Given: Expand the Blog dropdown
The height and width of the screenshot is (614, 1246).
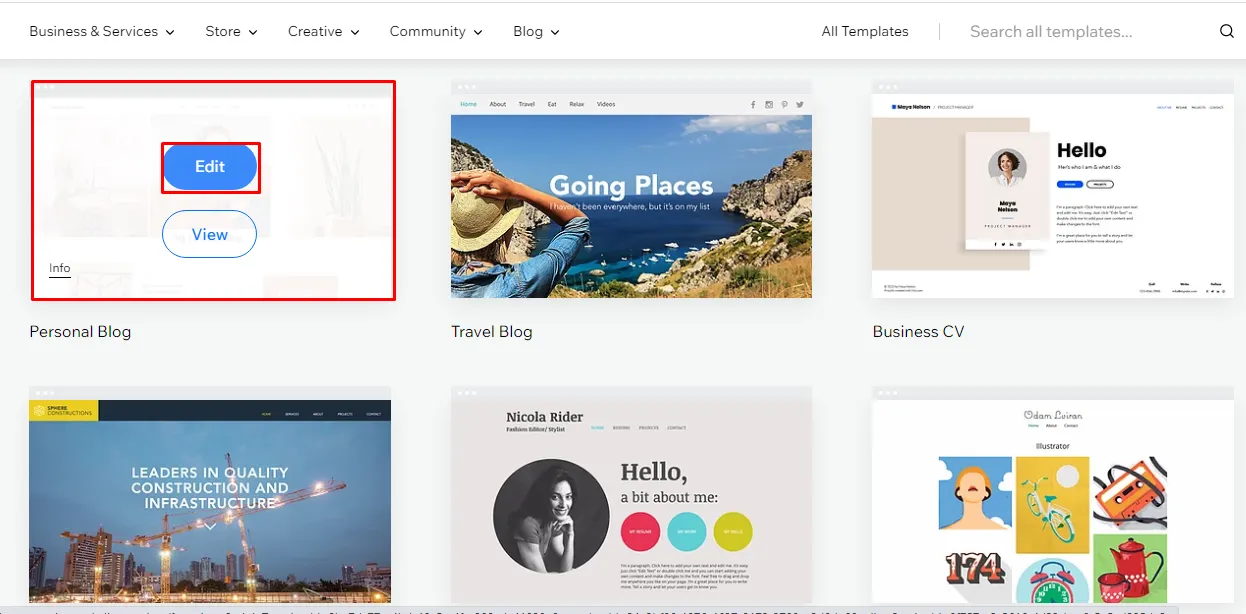Looking at the screenshot, I should pos(537,31).
